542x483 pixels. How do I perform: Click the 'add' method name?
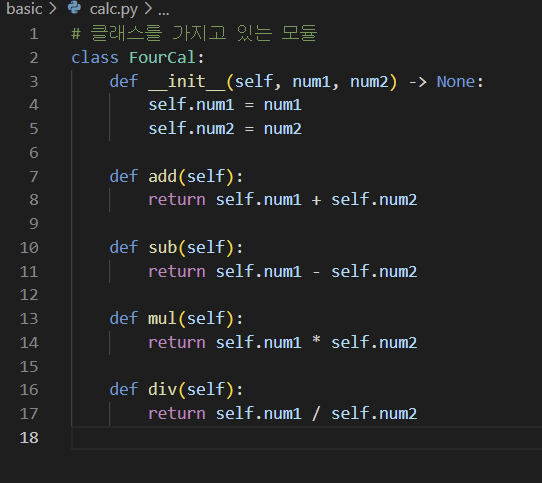162,176
